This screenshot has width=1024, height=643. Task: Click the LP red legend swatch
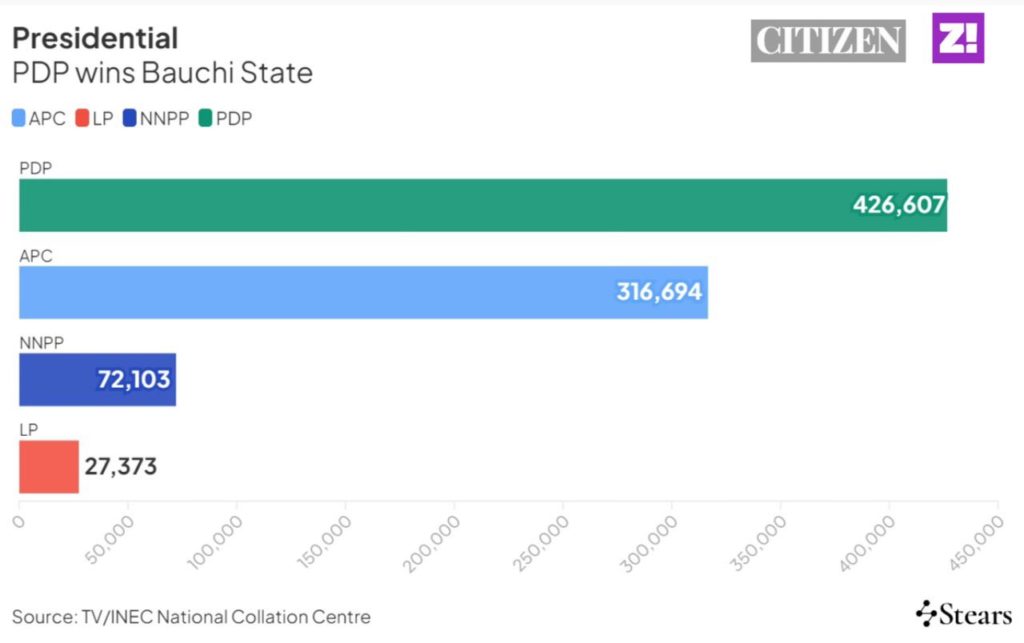[82, 118]
